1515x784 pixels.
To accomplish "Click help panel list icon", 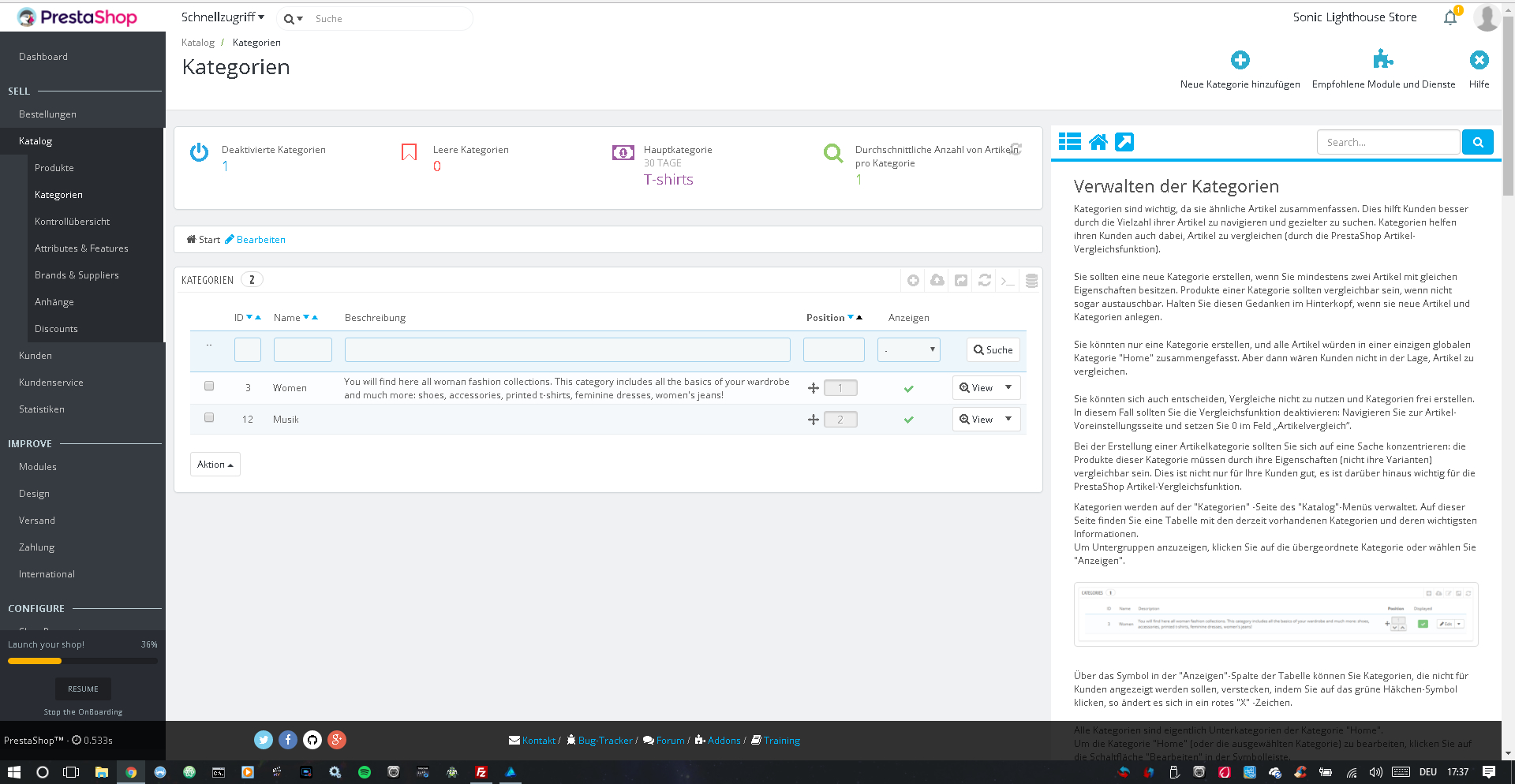I will [x=1069, y=142].
